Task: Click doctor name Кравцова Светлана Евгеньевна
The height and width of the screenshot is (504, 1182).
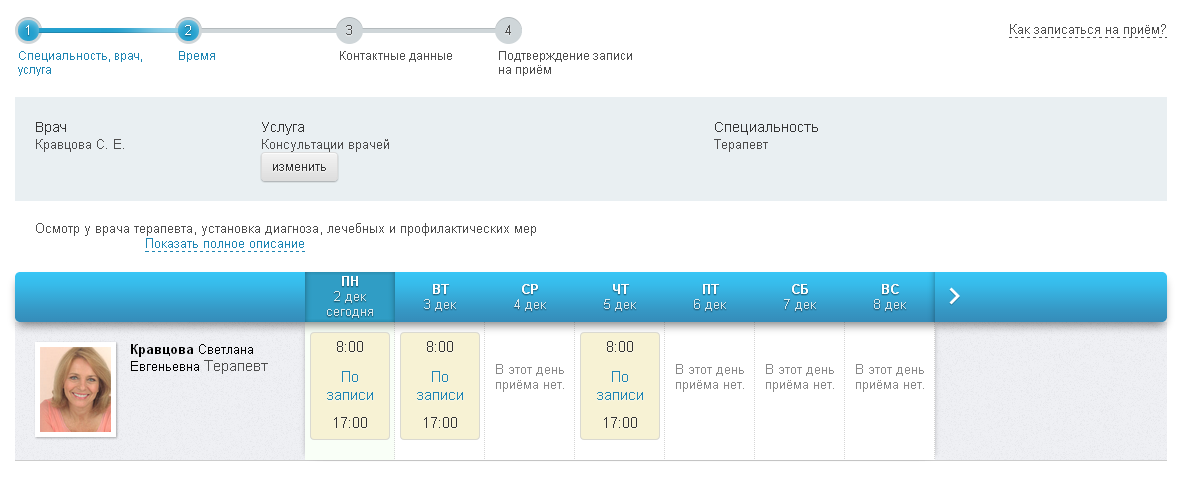Action: tap(198, 358)
